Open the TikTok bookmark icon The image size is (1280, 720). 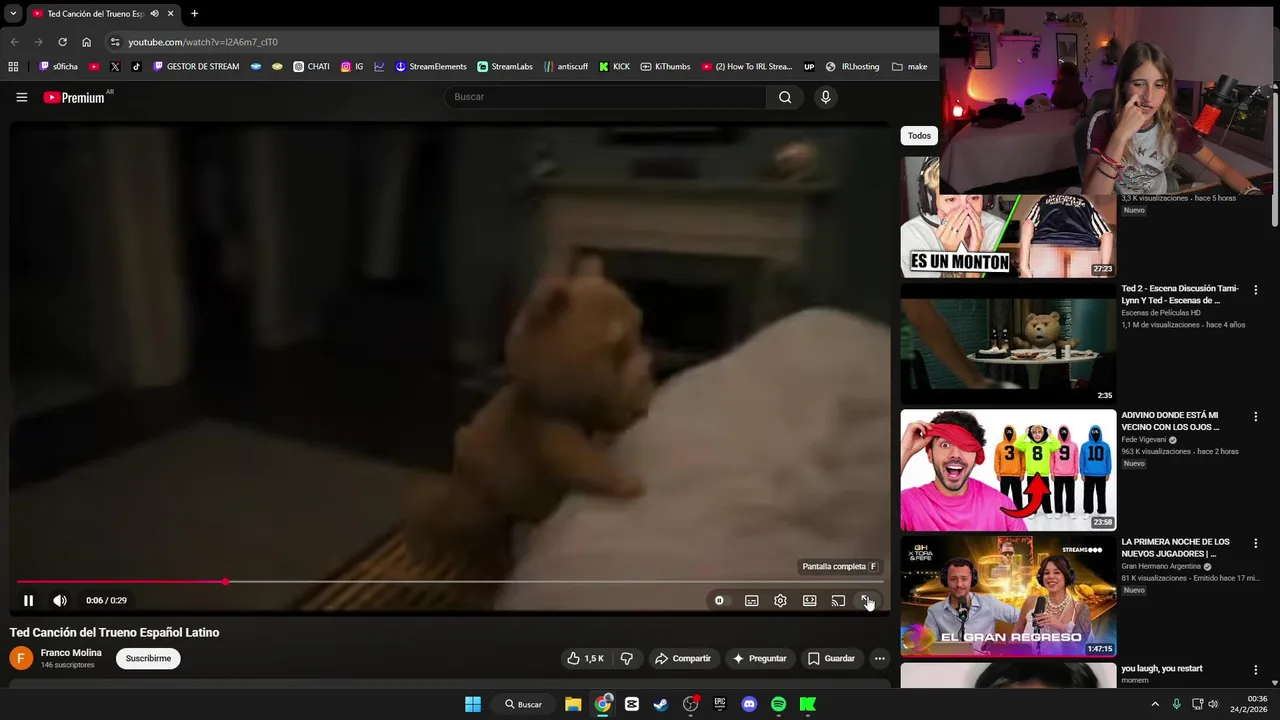click(137, 67)
